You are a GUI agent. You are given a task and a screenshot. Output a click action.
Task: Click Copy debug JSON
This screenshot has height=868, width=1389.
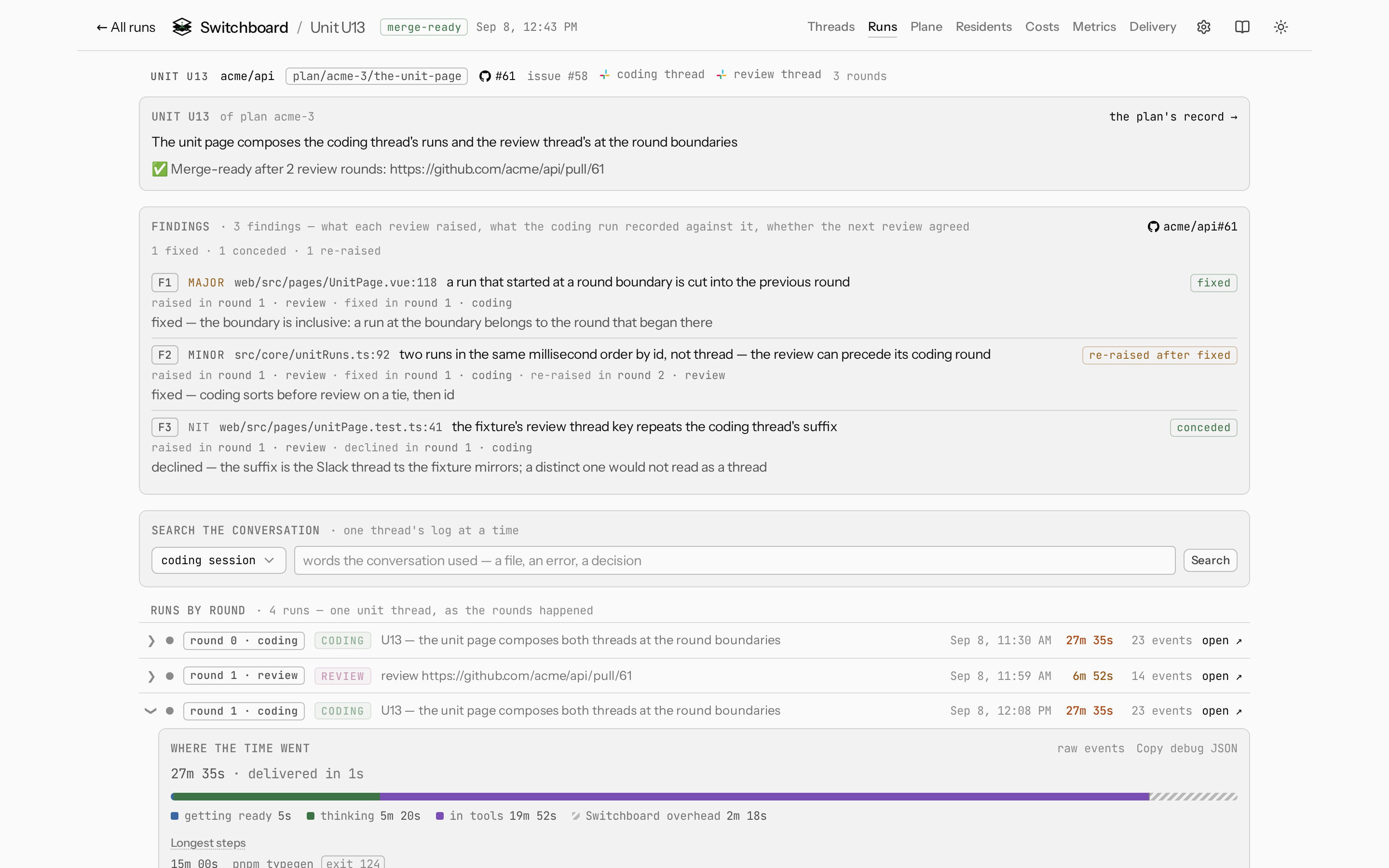[1186, 748]
